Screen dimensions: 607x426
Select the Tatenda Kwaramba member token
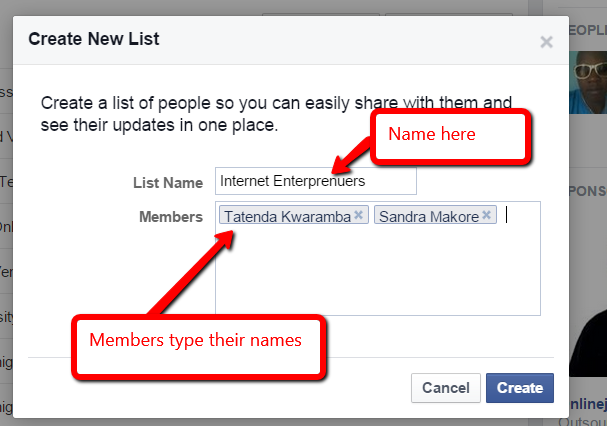288,216
